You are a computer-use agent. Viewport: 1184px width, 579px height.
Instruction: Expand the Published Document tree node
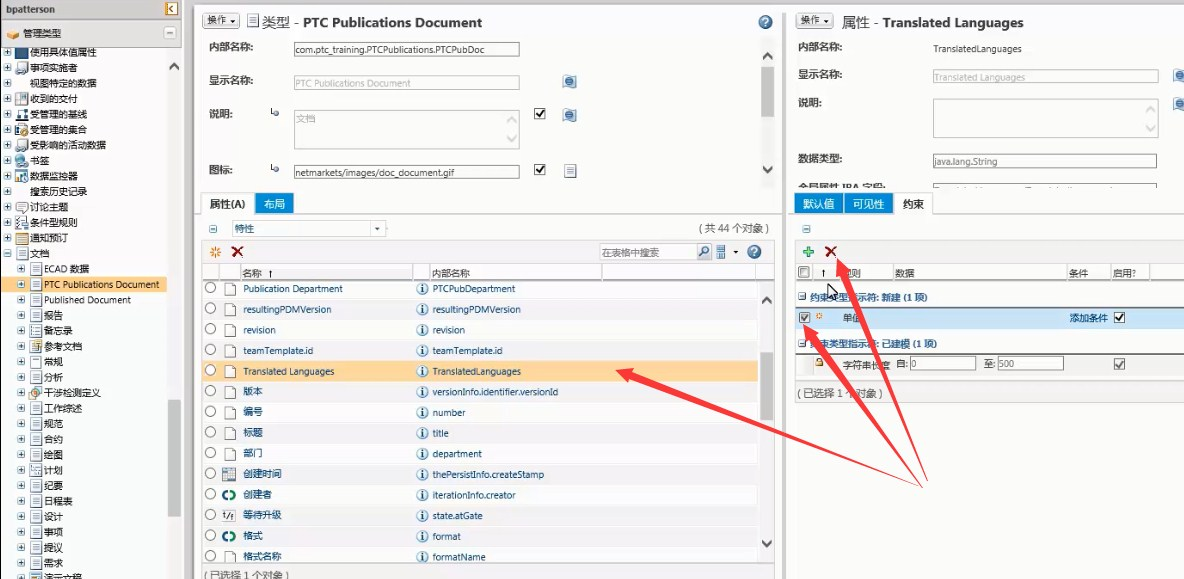pos(21,300)
